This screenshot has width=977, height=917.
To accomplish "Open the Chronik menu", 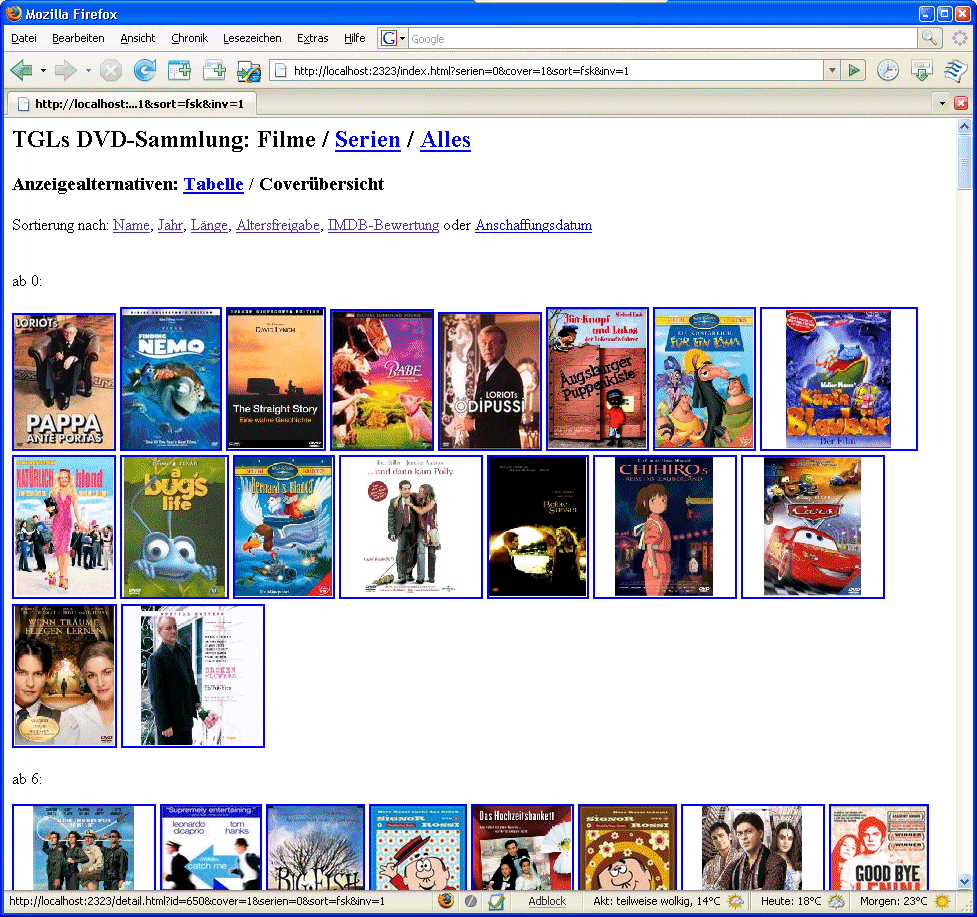I will click(x=189, y=38).
